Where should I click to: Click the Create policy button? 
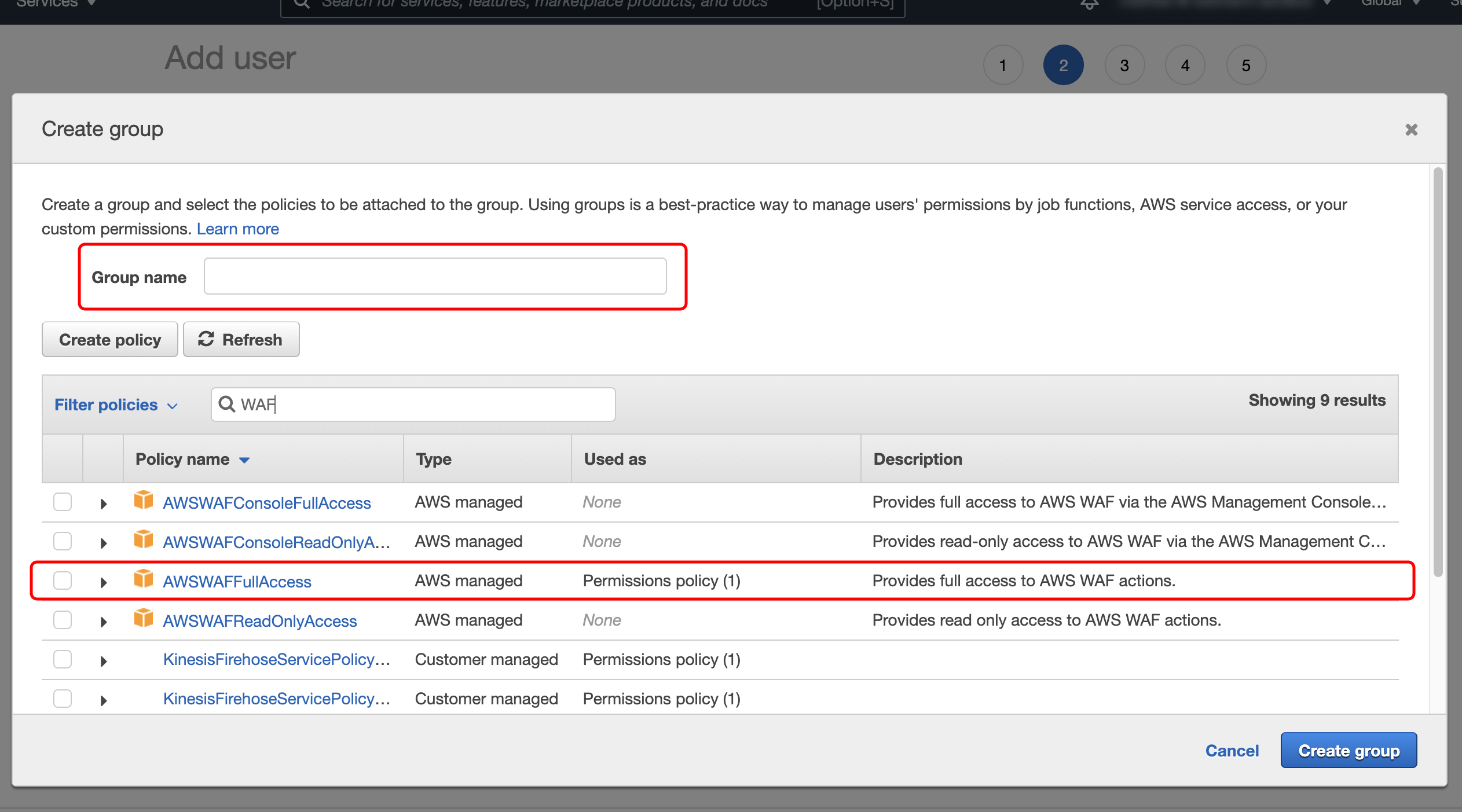[x=110, y=339]
